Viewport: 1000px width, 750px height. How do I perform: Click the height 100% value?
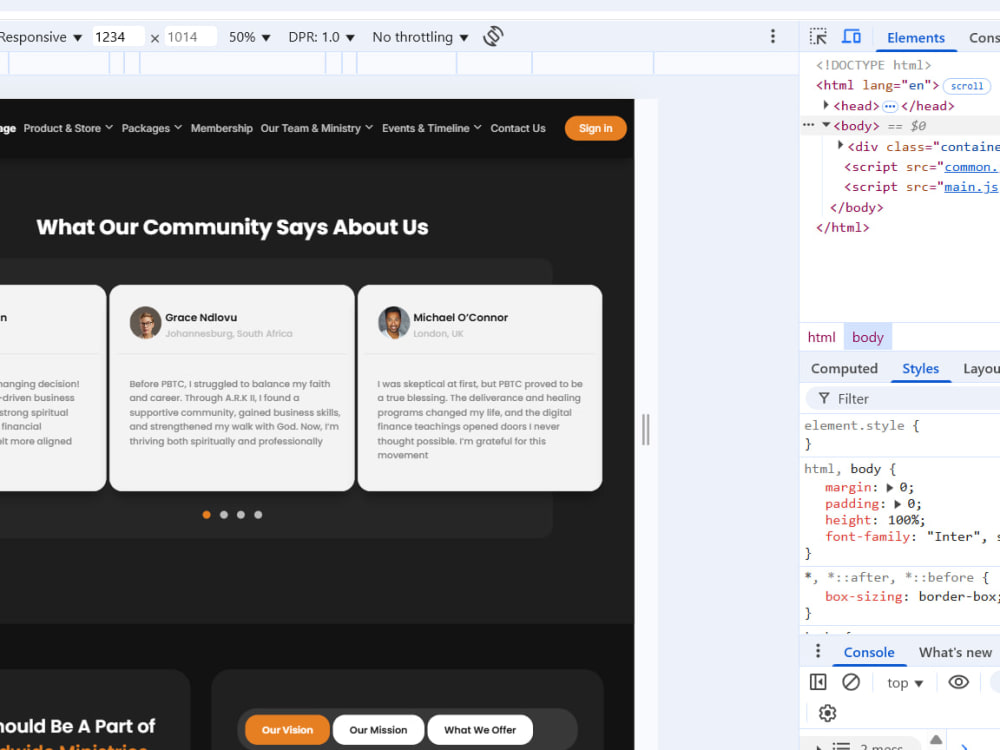pyautogui.click(x=904, y=520)
